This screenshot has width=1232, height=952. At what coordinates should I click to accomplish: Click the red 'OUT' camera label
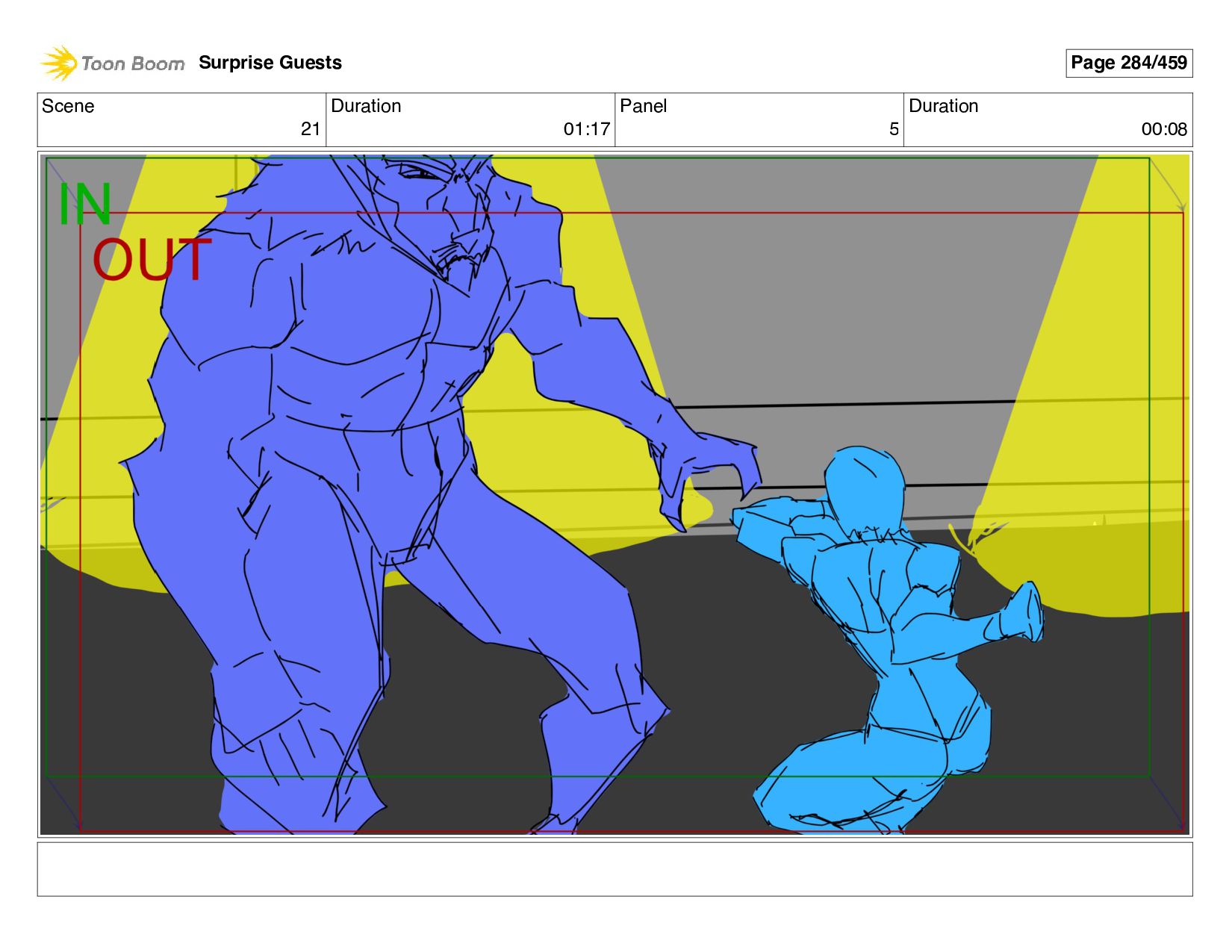coord(152,259)
